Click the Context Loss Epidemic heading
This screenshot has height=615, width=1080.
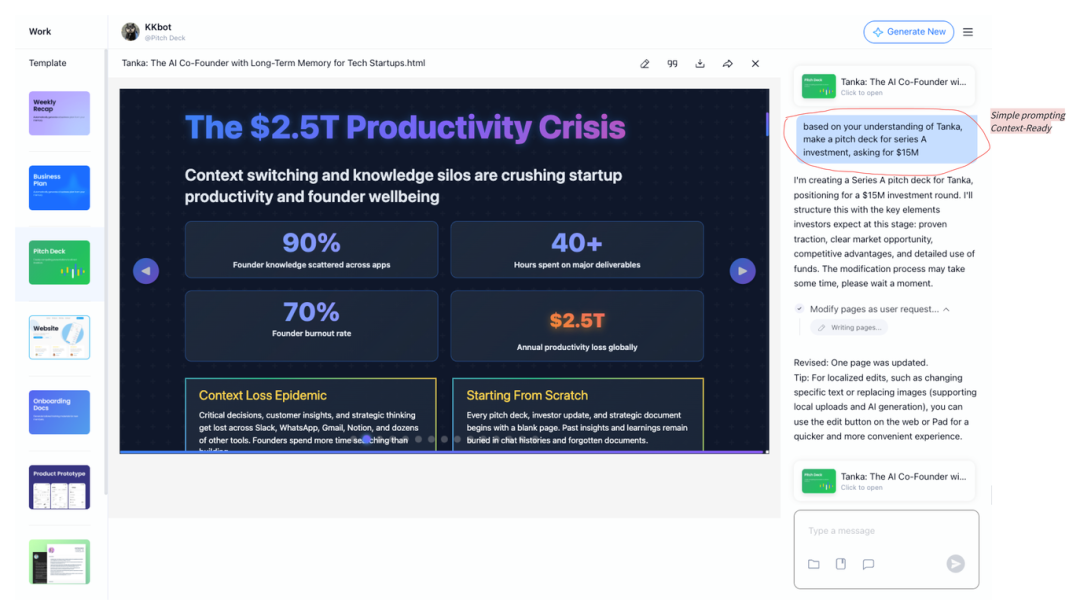pos(262,395)
